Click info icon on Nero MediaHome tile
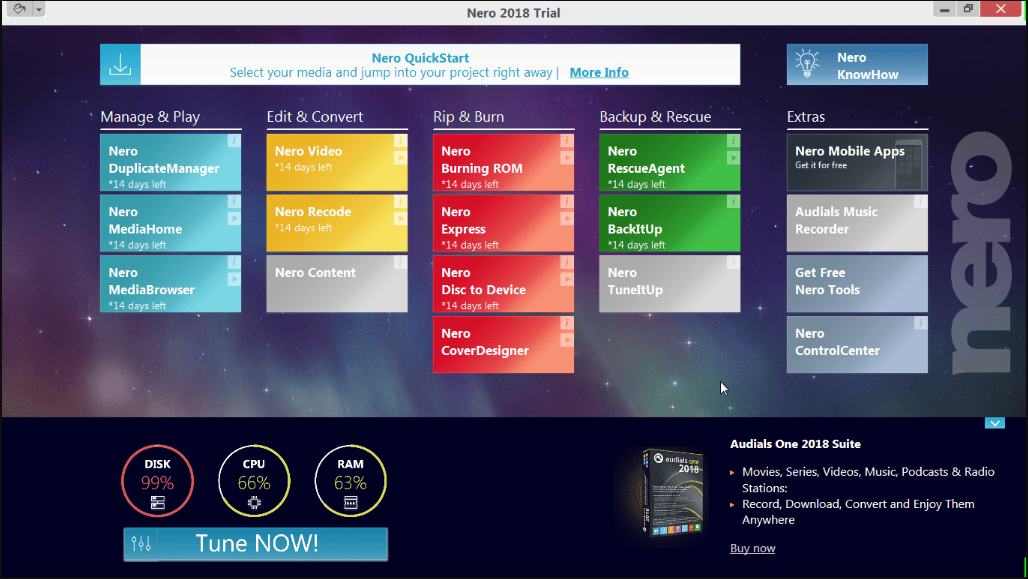1028x579 pixels. click(234, 201)
